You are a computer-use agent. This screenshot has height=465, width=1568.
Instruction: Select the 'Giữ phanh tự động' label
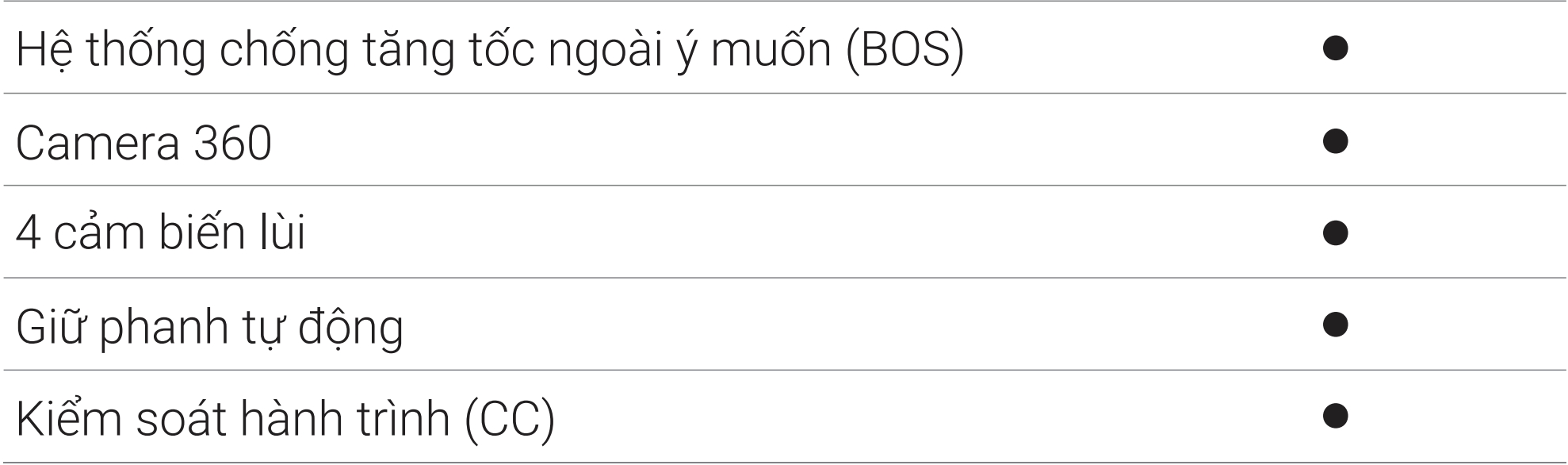click(209, 328)
